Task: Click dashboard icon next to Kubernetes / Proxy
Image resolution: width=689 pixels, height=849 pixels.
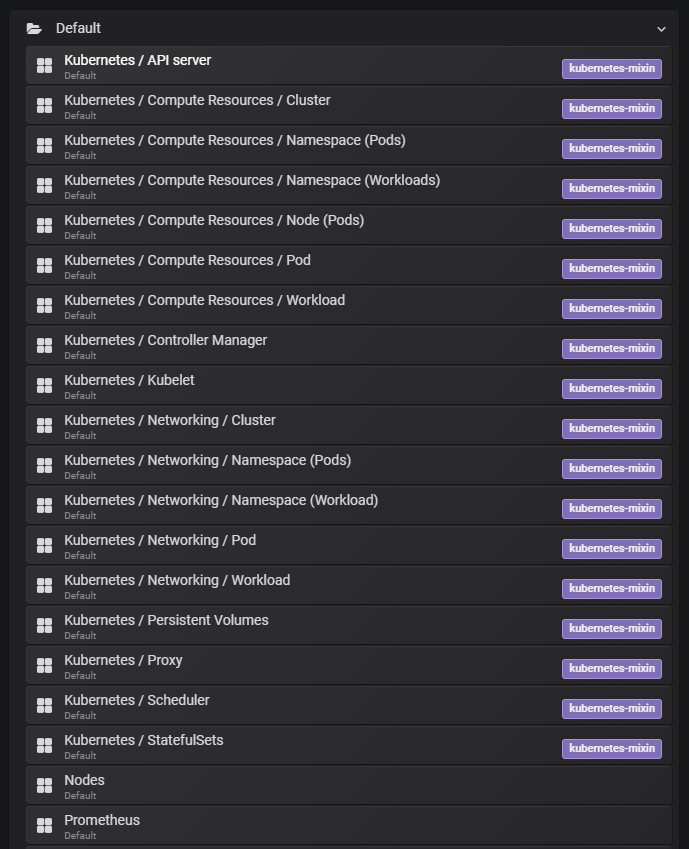Action: click(44, 666)
